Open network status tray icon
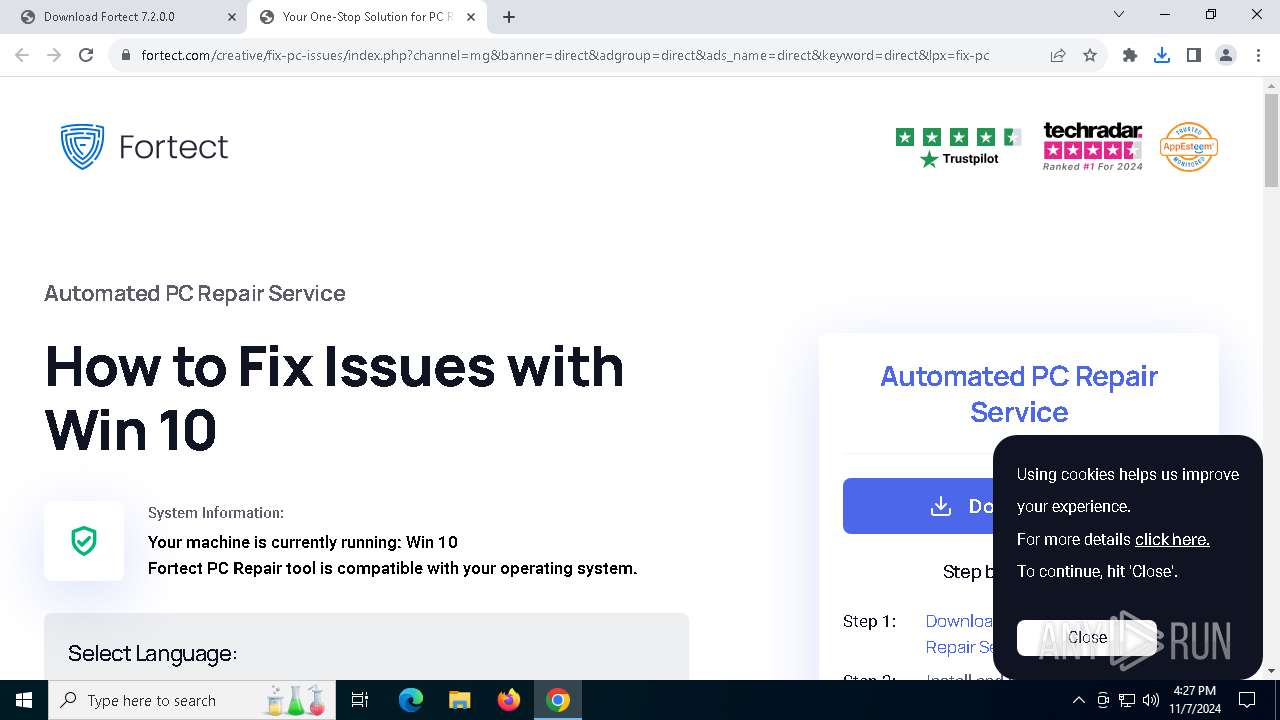 pos(1127,700)
